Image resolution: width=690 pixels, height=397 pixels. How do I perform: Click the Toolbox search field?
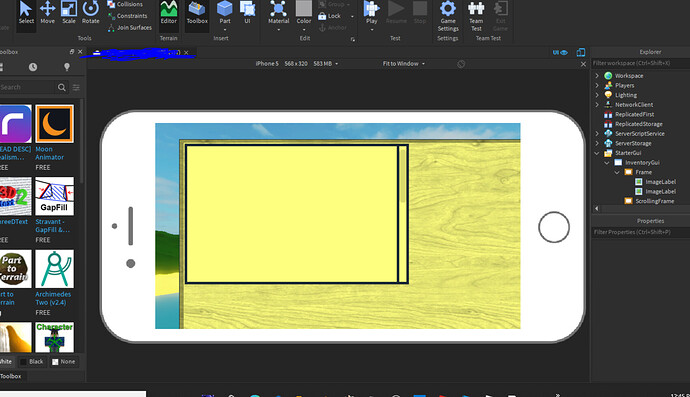coord(26,87)
